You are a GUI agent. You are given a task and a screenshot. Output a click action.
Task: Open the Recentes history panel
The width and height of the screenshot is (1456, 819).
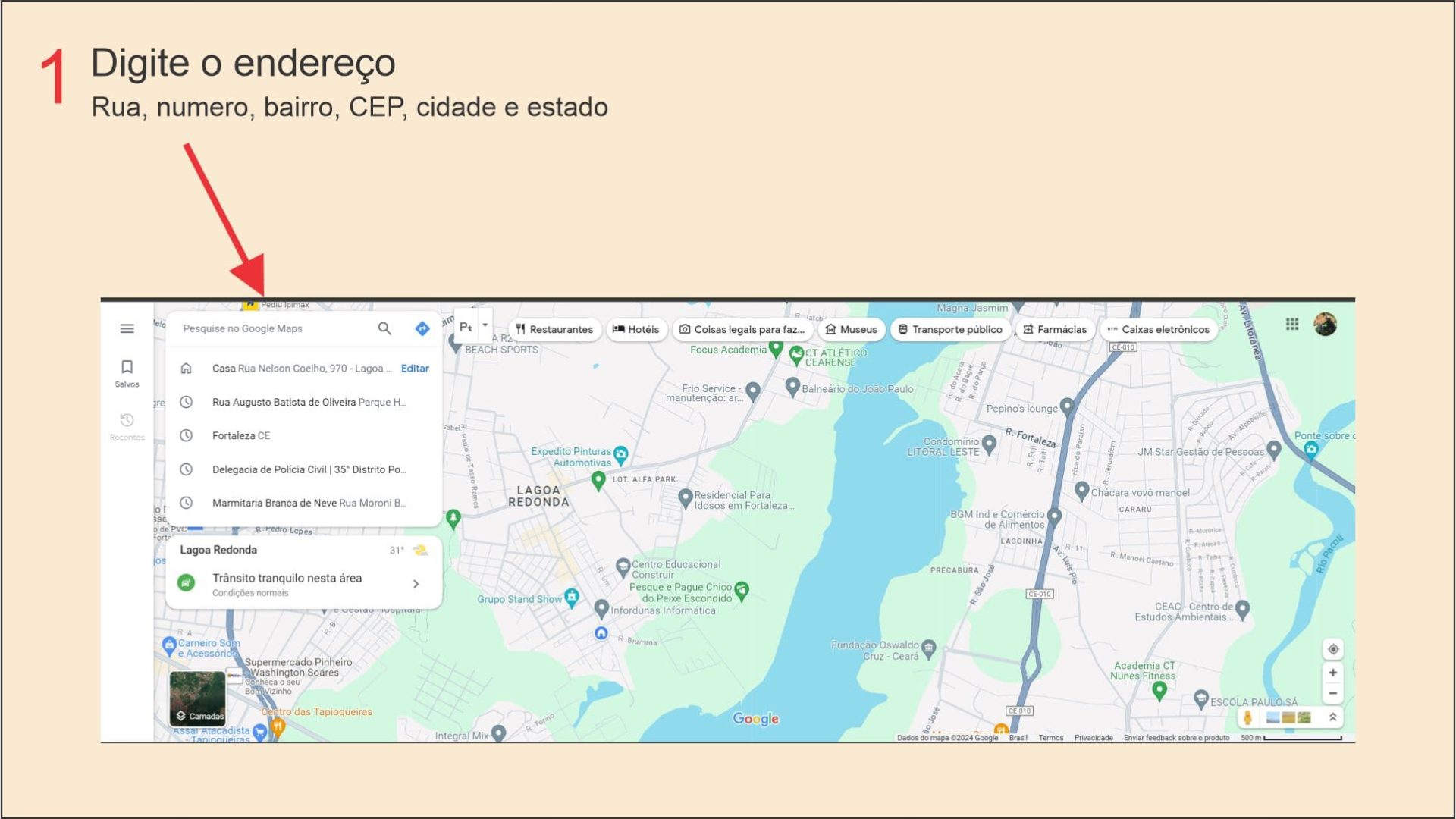click(127, 427)
